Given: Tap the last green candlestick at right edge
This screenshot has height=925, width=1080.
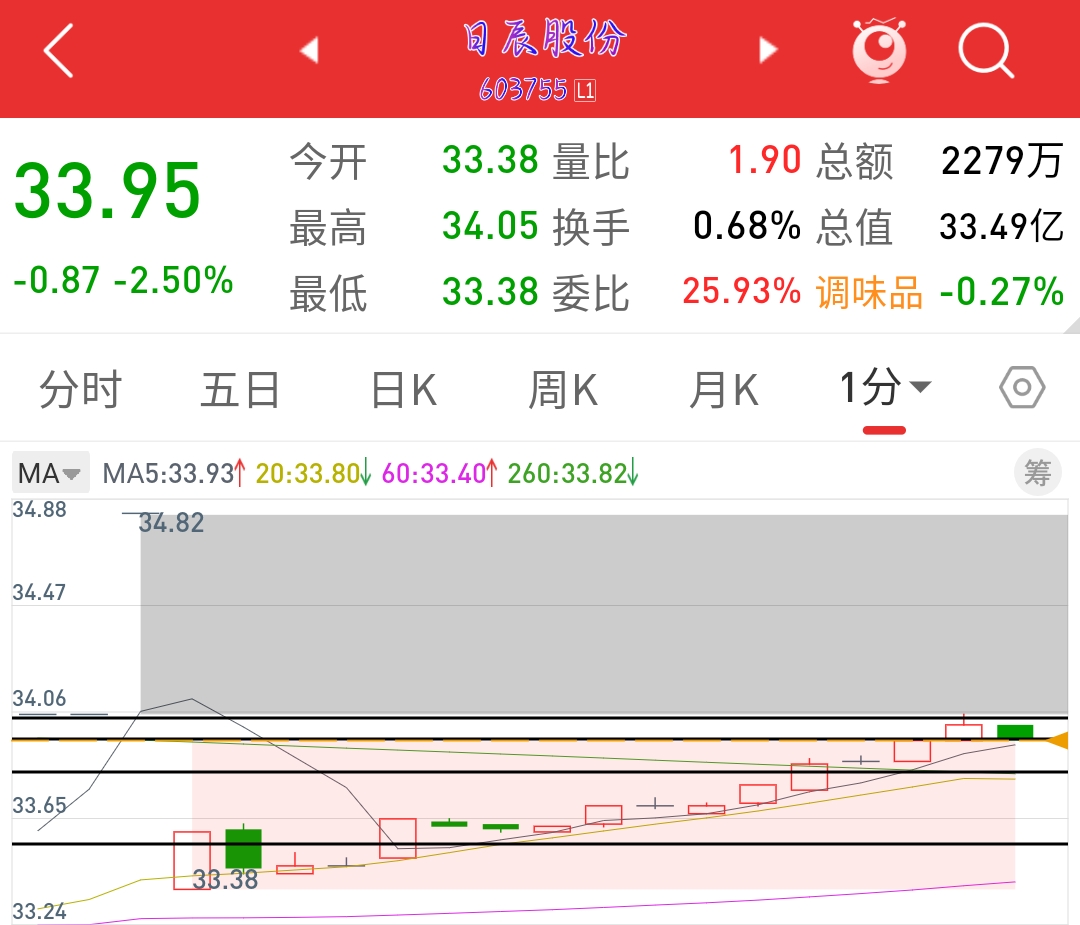Looking at the screenshot, I should pyautogui.click(x=1015, y=731).
